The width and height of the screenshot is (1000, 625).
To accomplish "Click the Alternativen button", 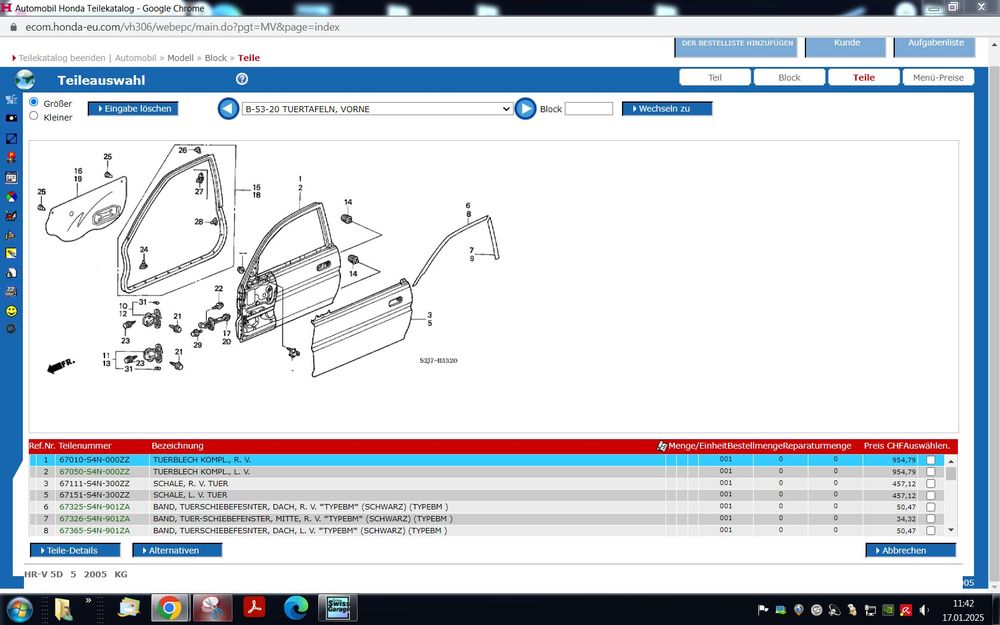I will [177, 550].
